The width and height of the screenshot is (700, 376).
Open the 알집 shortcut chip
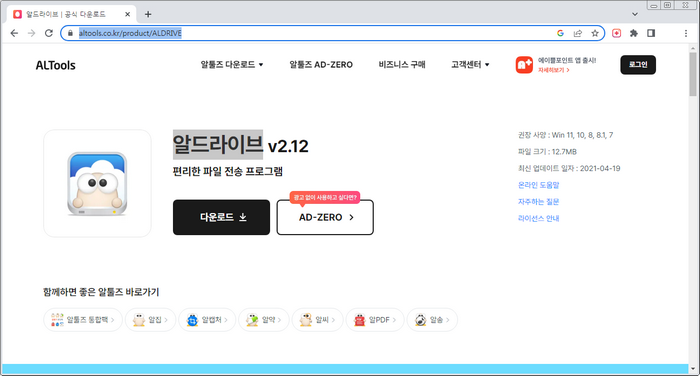[x=150, y=320]
